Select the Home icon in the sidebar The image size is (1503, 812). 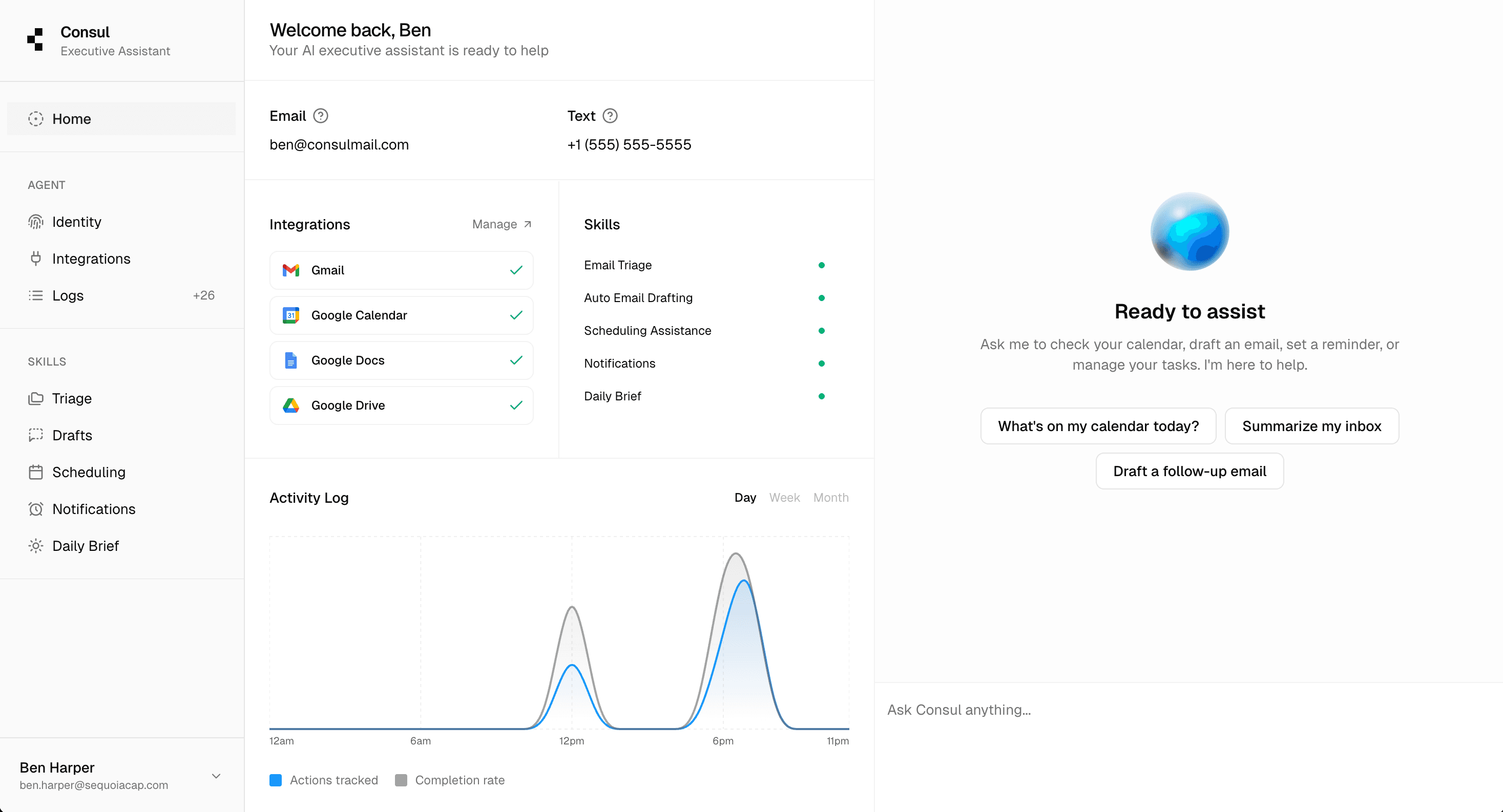coord(35,118)
